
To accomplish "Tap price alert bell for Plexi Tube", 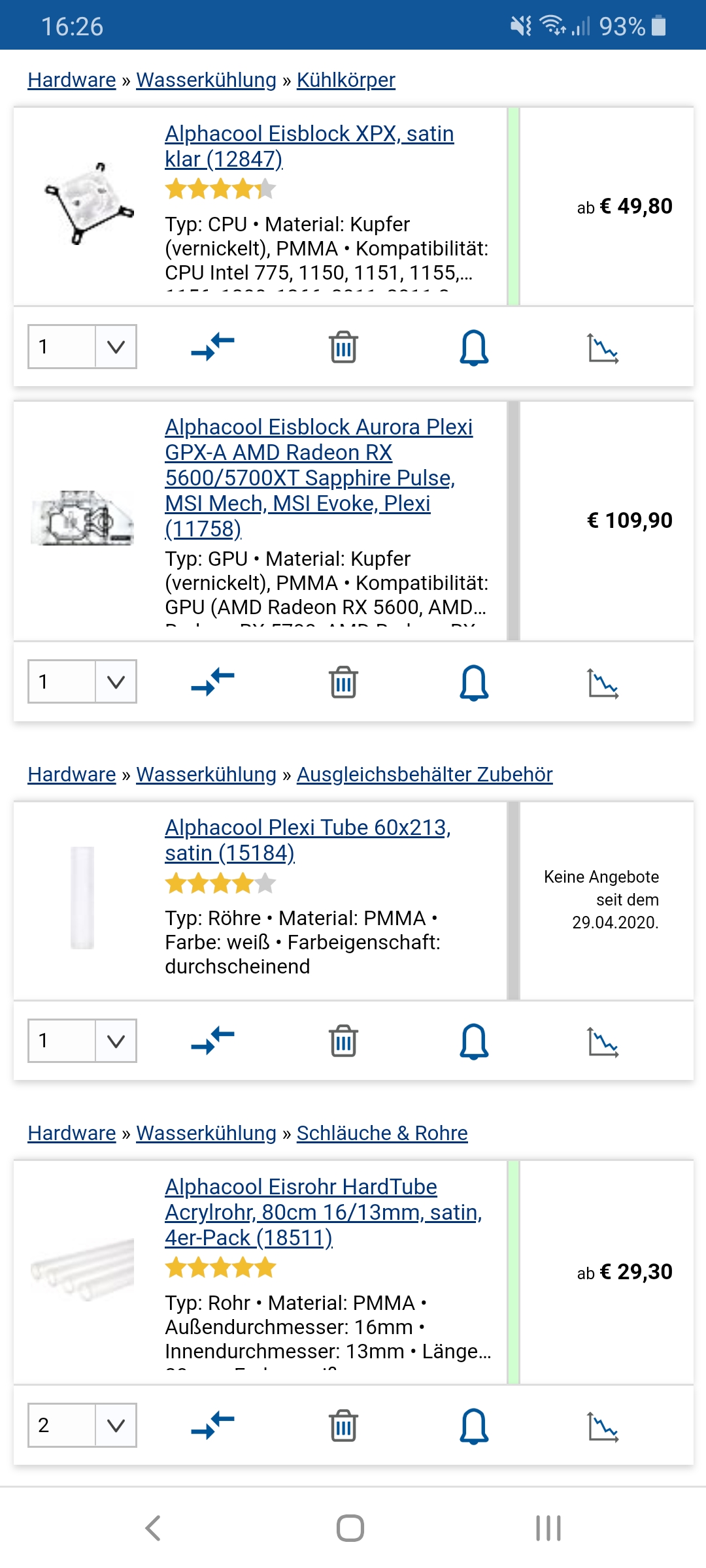I will (474, 1041).
